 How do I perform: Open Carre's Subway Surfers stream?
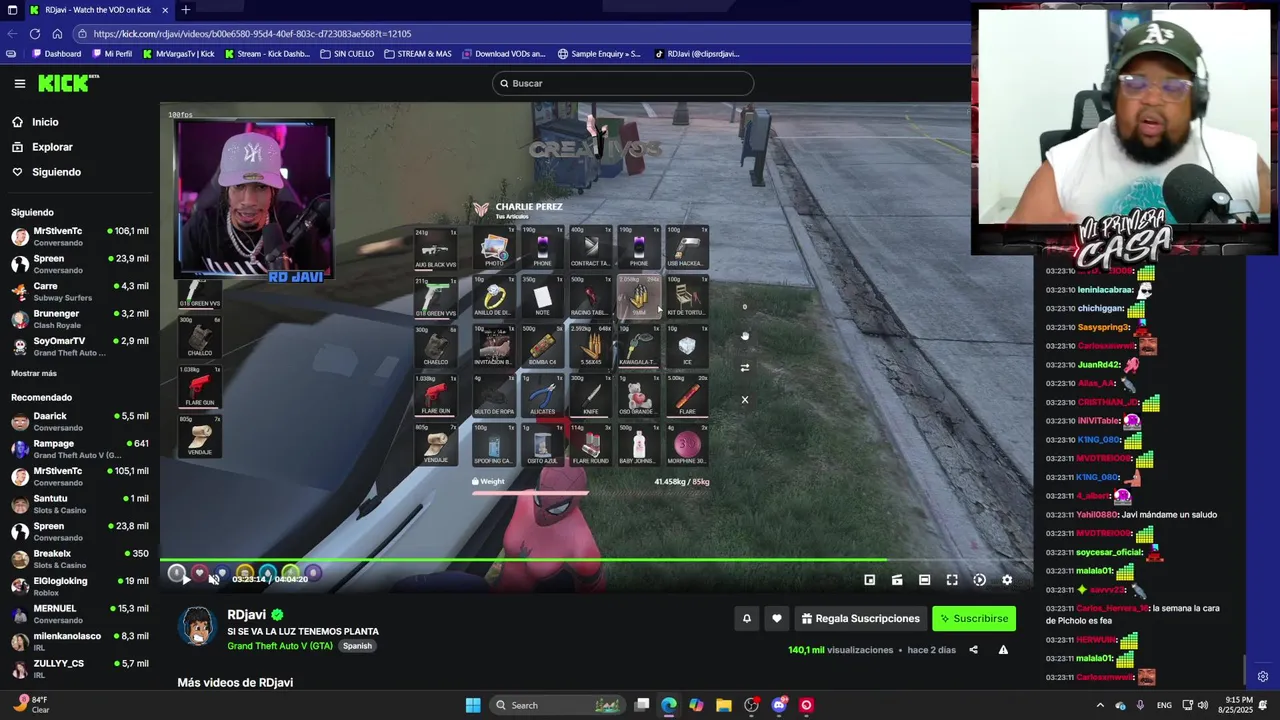pos(80,291)
